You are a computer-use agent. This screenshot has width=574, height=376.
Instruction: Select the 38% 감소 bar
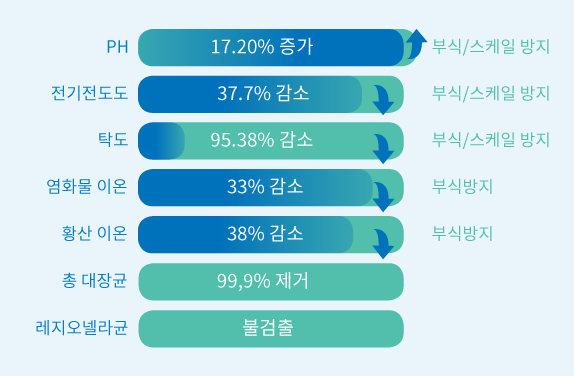pyautogui.click(x=271, y=235)
